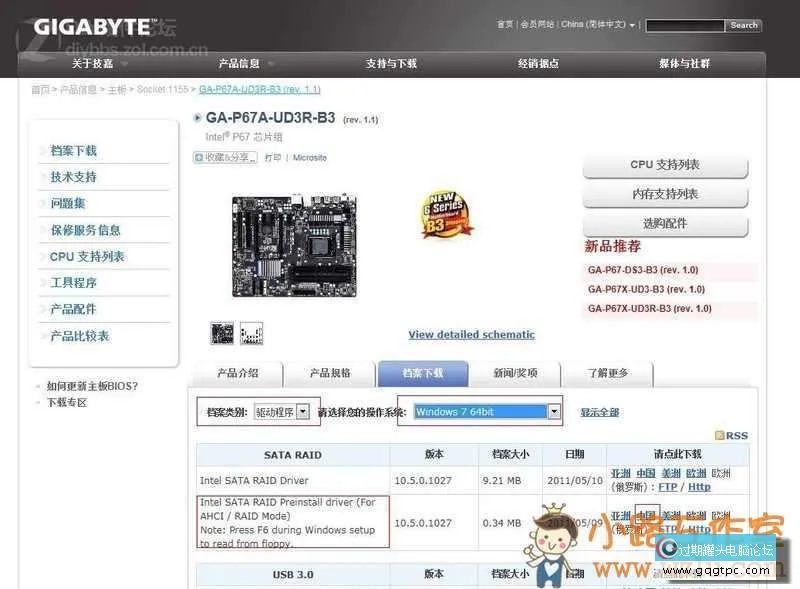This screenshot has width=800, height=589.
Task: Select the second board layout thumbnail
Action: point(251,333)
